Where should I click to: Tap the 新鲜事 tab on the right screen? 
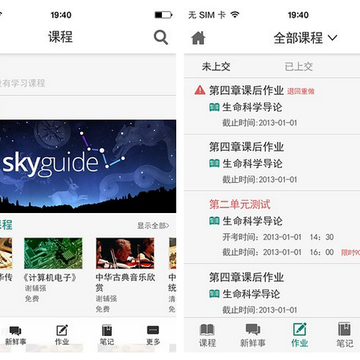point(253,335)
